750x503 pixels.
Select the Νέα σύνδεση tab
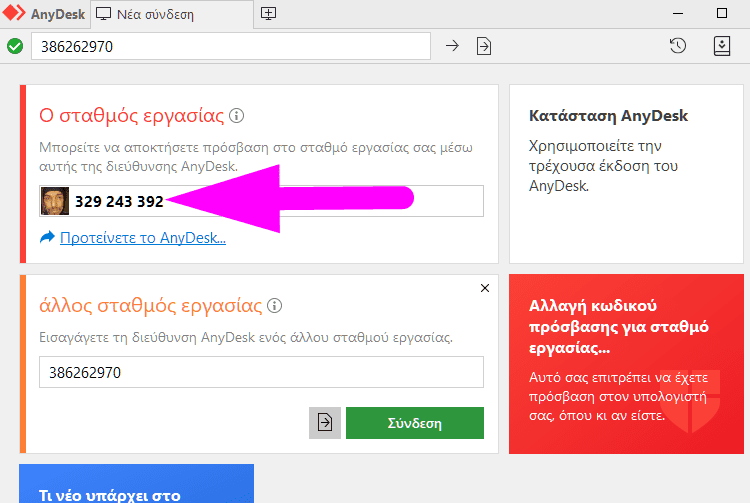coord(172,14)
